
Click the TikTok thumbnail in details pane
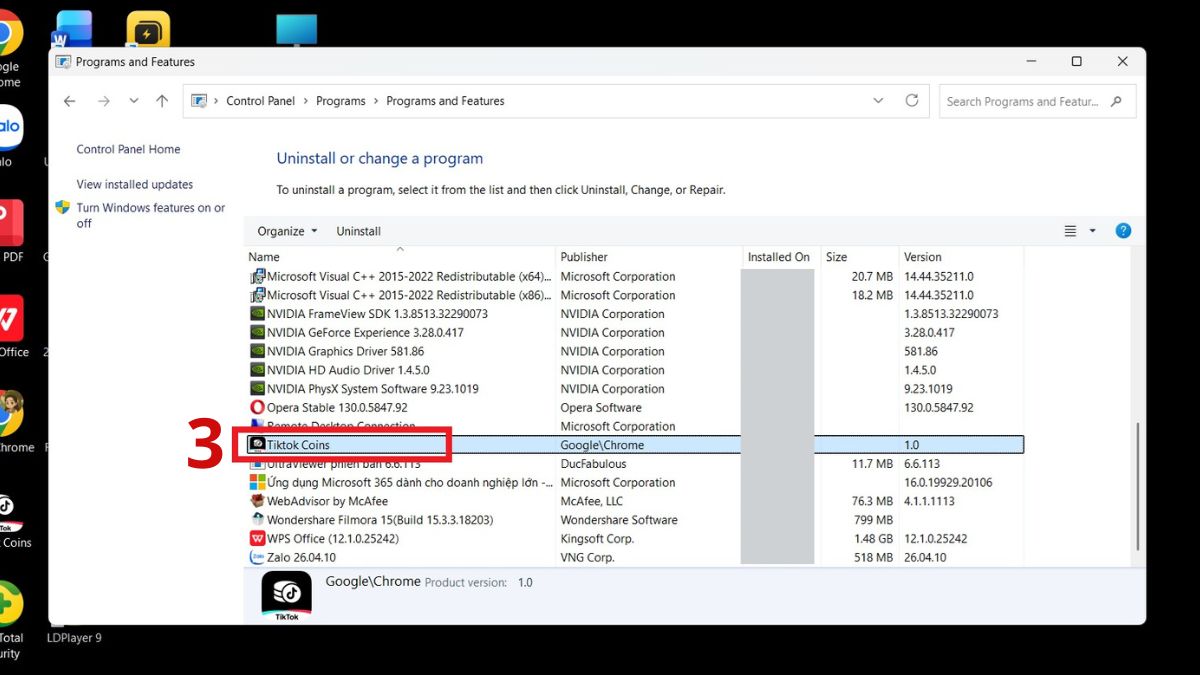(286, 598)
